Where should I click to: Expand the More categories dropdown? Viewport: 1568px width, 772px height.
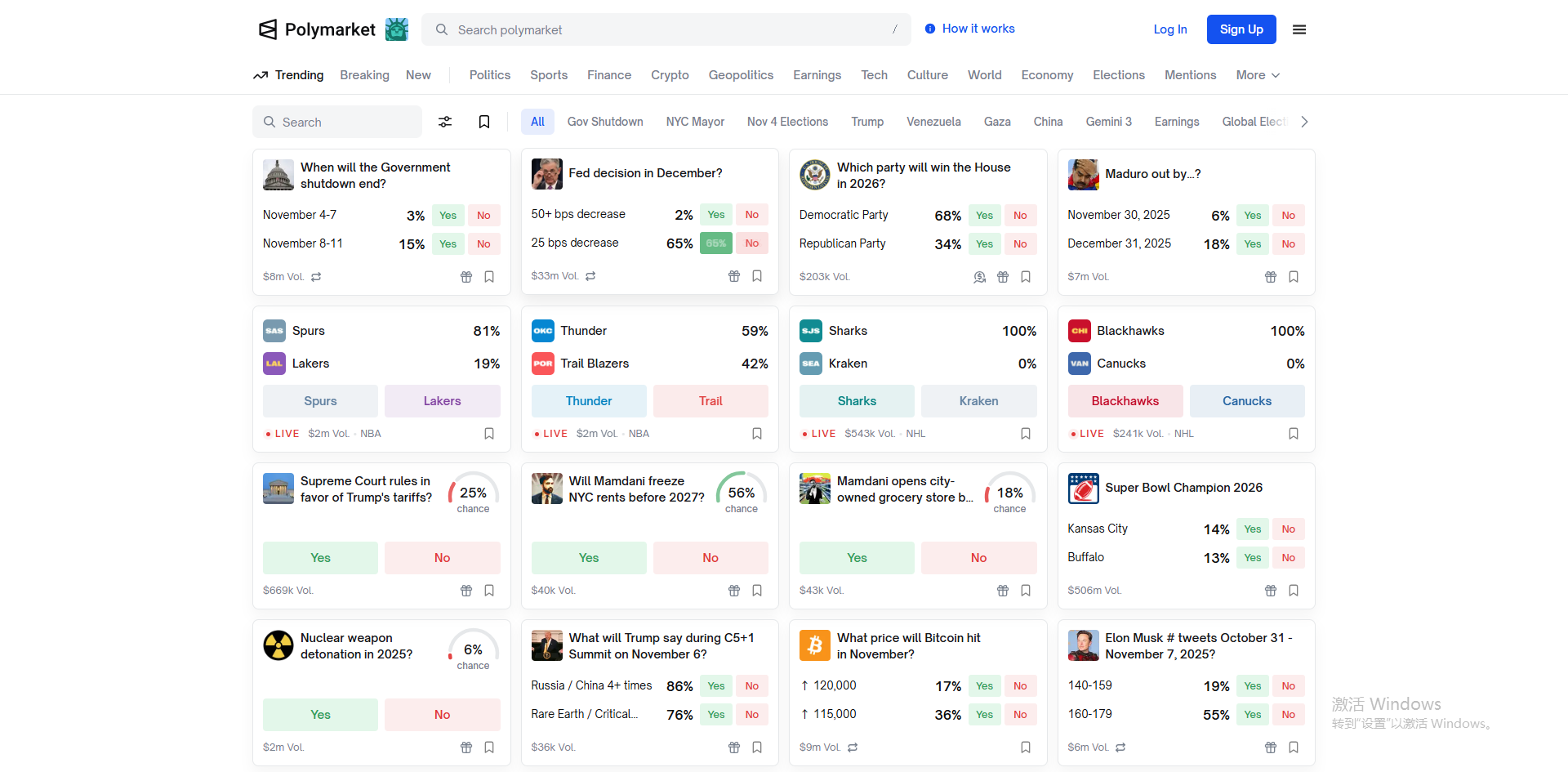tap(1258, 75)
